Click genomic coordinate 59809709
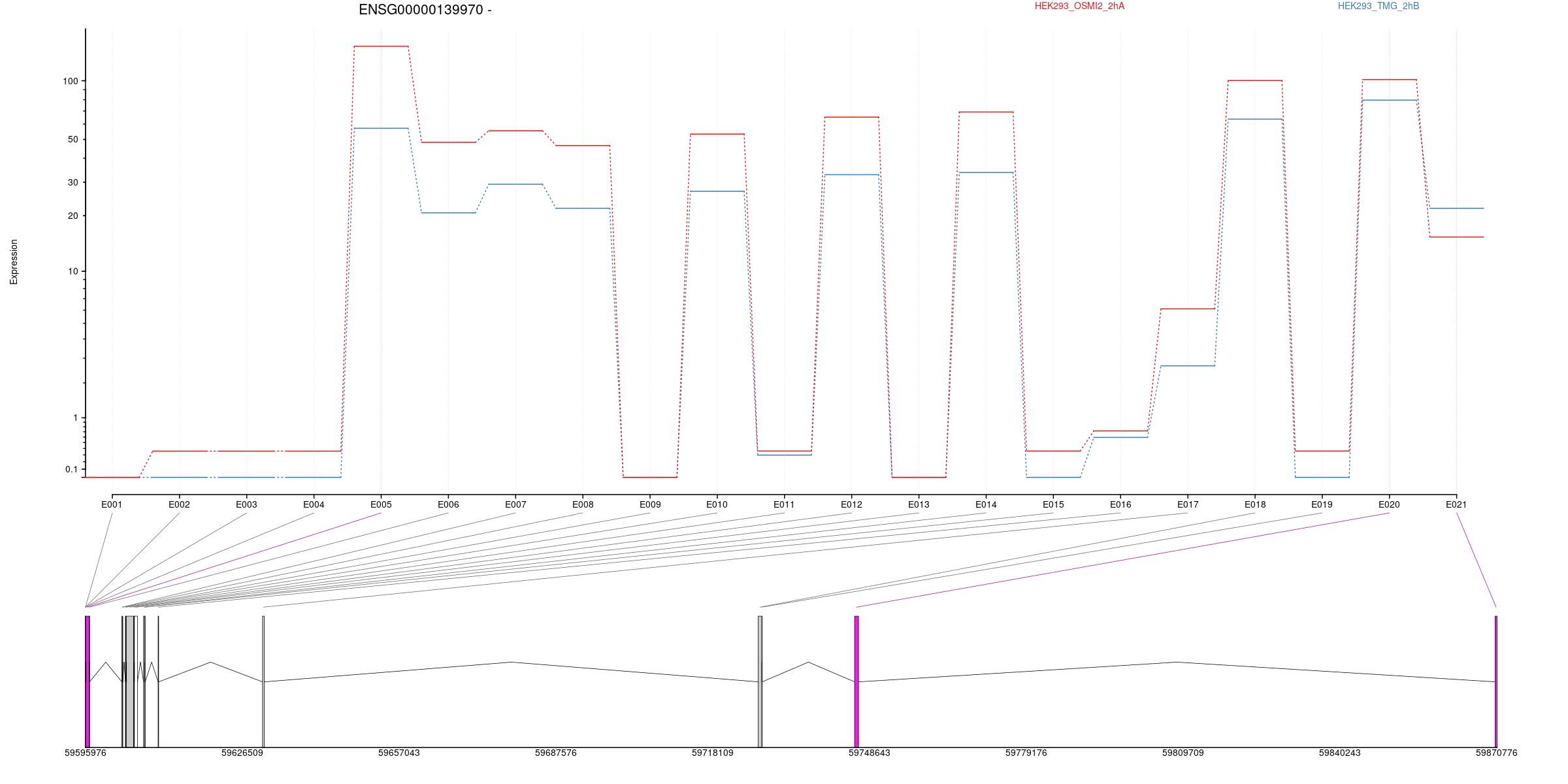This screenshot has width=1568, height=784. pyautogui.click(x=1183, y=753)
